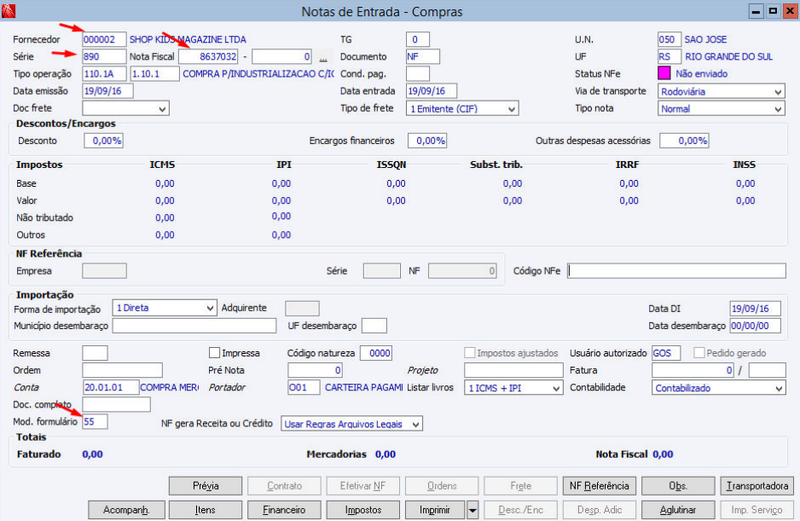The width and height of the screenshot is (800, 521).
Task: Click the Data desembaraço date field
Action: (x=755, y=326)
